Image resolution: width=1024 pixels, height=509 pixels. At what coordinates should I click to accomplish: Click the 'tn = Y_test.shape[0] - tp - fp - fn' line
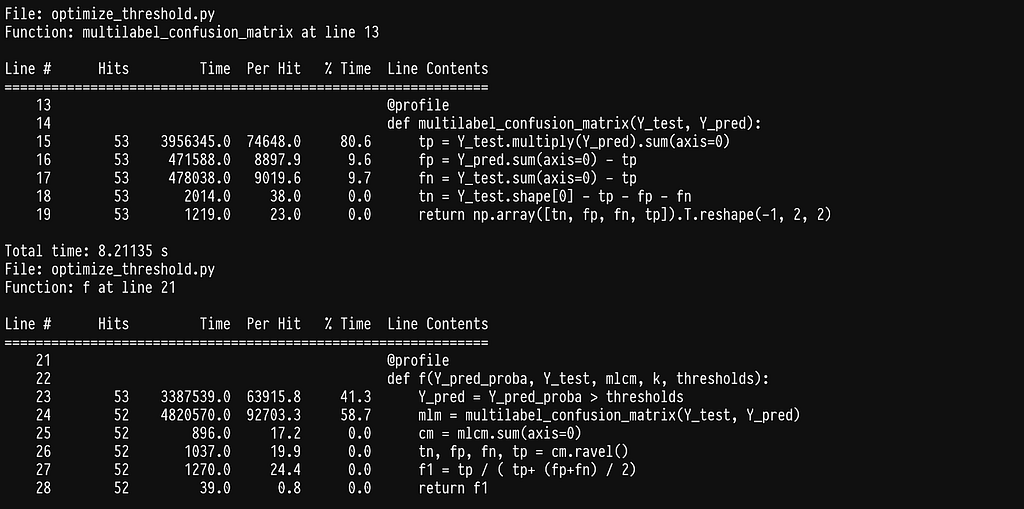pyautogui.click(x=555, y=196)
